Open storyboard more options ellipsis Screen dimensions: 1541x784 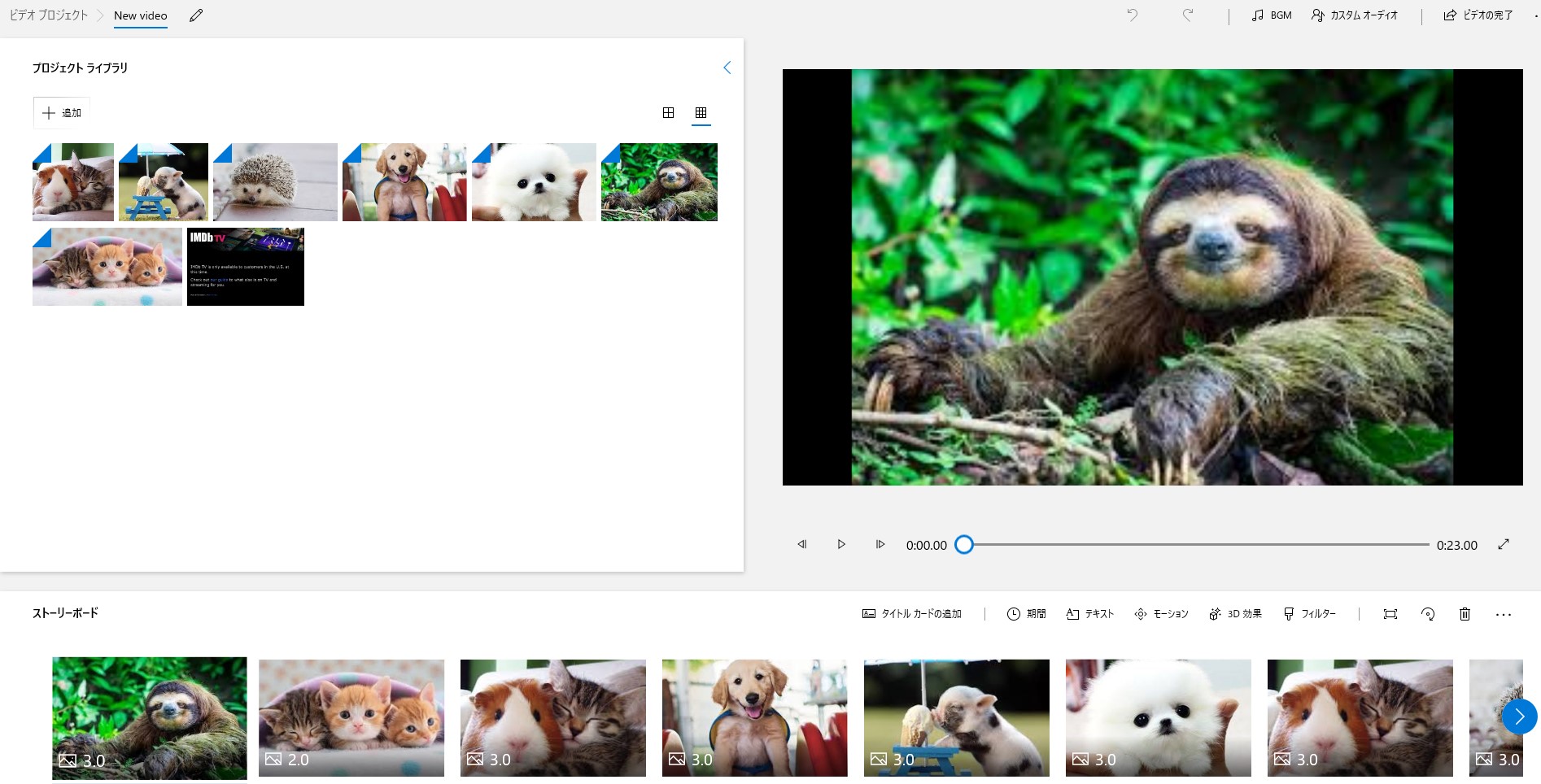pyautogui.click(x=1504, y=615)
